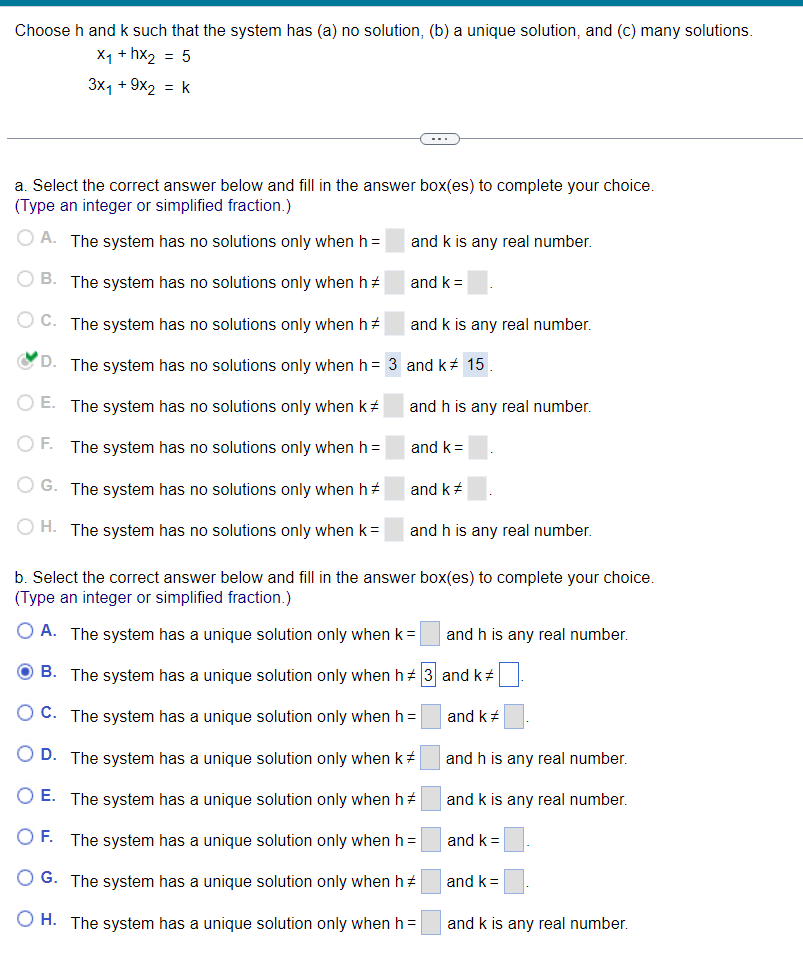The image size is (803, 967).
Task: Select option G in part a
Action: point(26,484)
